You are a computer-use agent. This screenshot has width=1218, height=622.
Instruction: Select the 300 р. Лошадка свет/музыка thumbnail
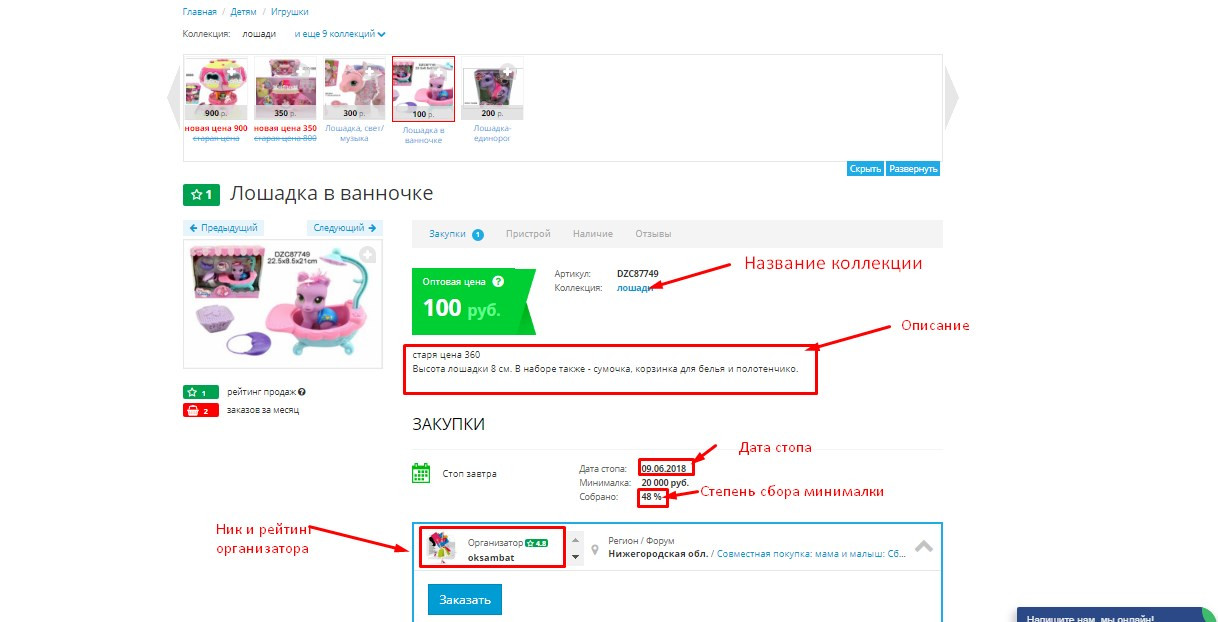click(355, 88)
